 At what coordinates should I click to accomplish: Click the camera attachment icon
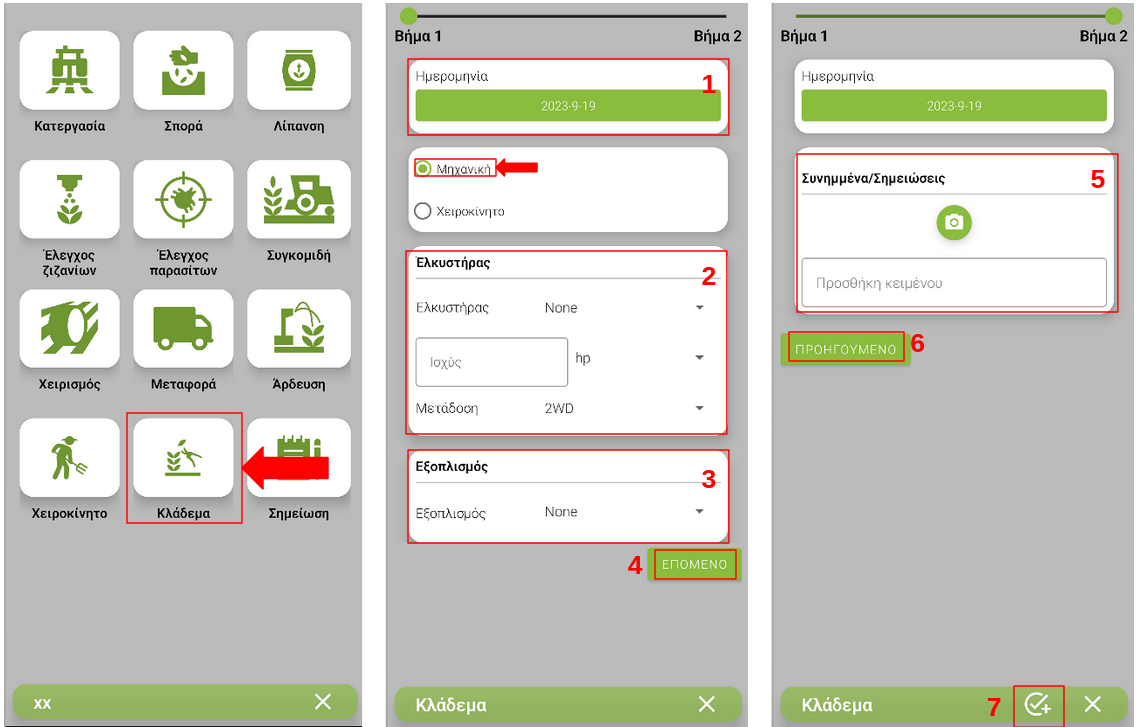coord(954,223)
